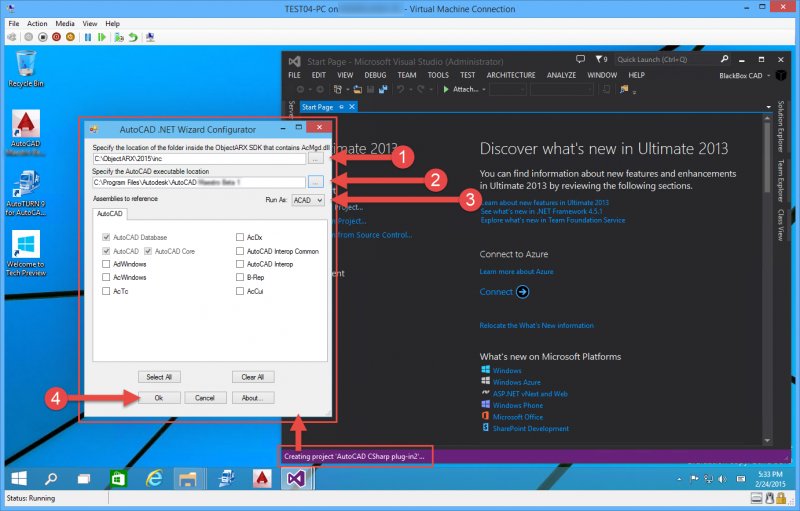Open Media menu in VM Connection

point(65,23)
